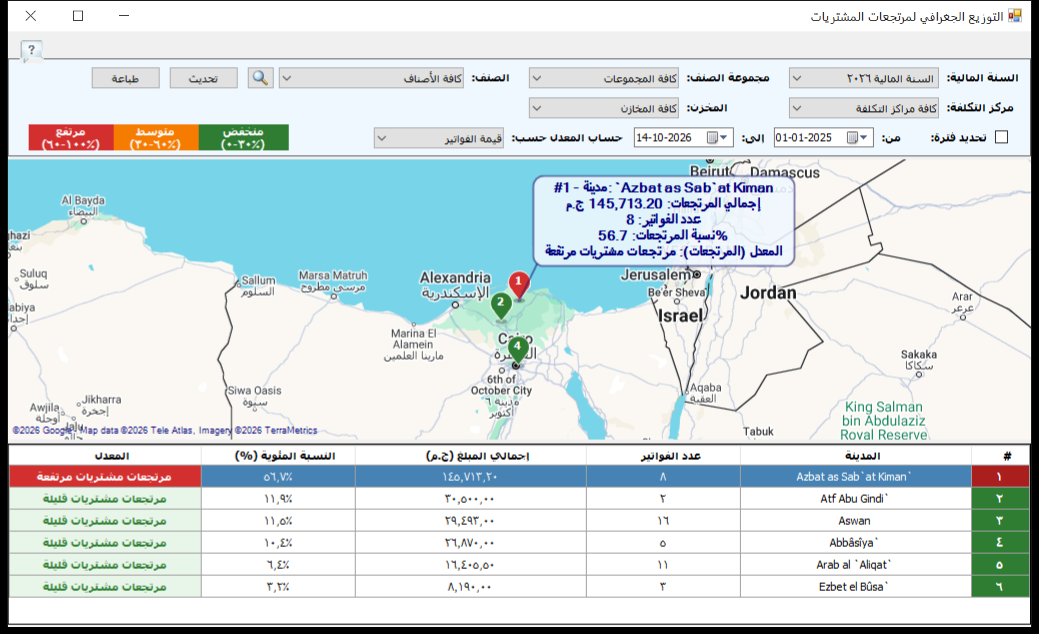
Task: Click row number 3 index cell
Action: (x=1001, y=521)
